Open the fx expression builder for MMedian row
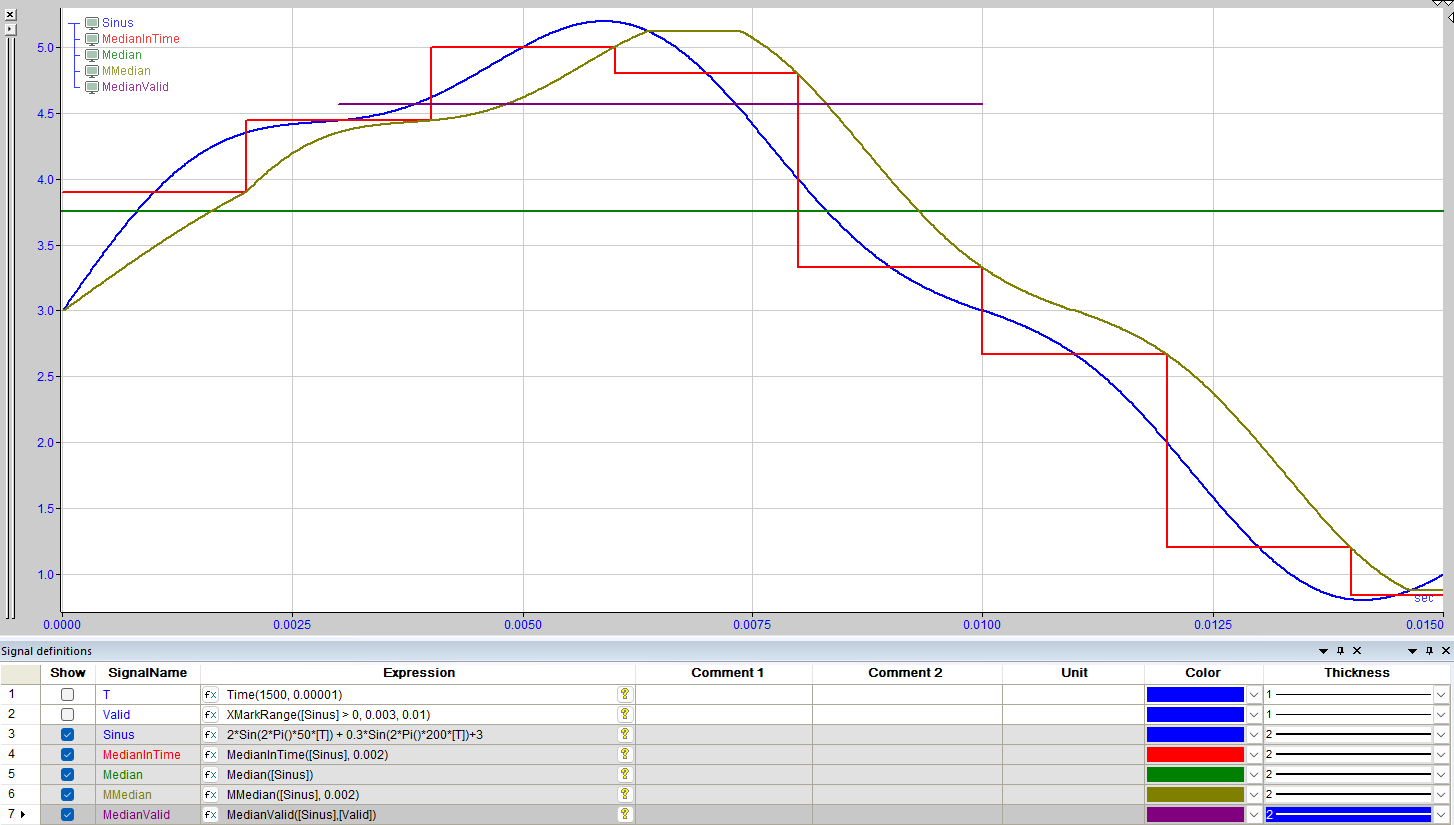Viewport: 1454px width, 825px height. 211,794
